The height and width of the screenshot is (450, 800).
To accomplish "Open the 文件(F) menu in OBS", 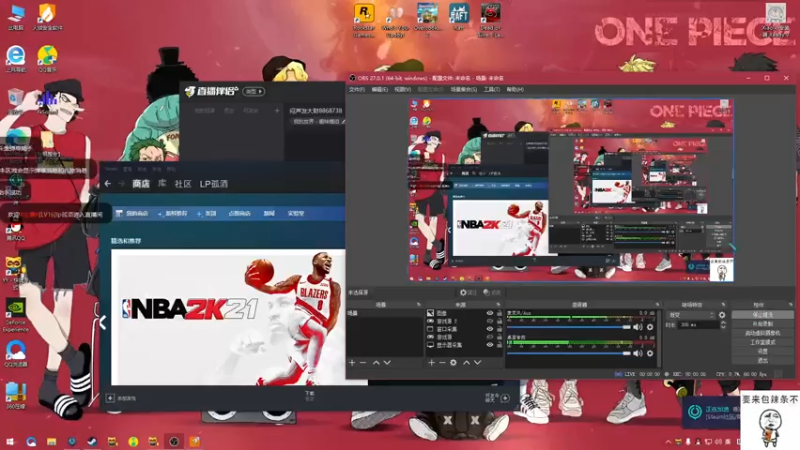I will [x=357, y=89].
